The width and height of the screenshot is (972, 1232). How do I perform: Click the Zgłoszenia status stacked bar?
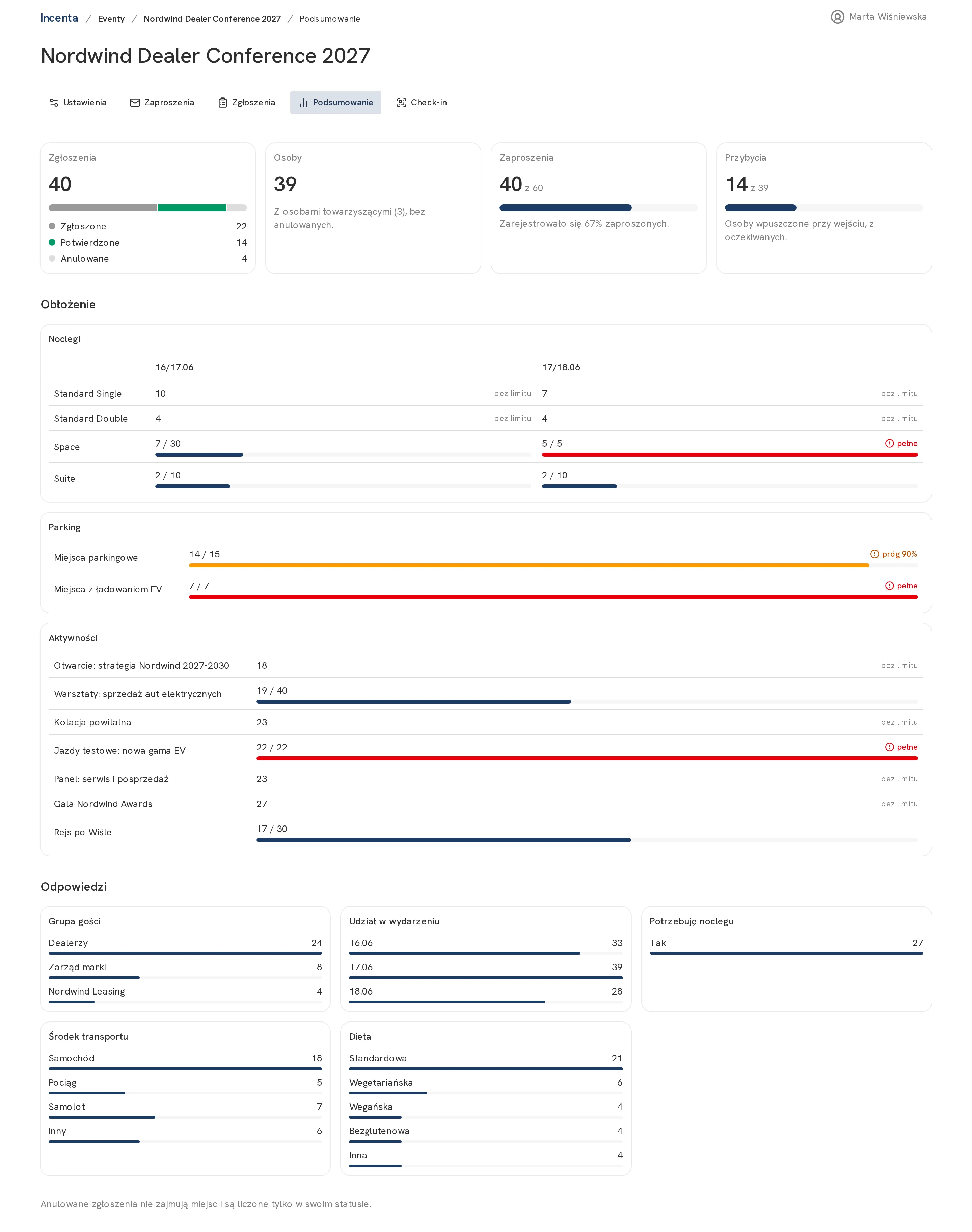(x=148, y=207)
